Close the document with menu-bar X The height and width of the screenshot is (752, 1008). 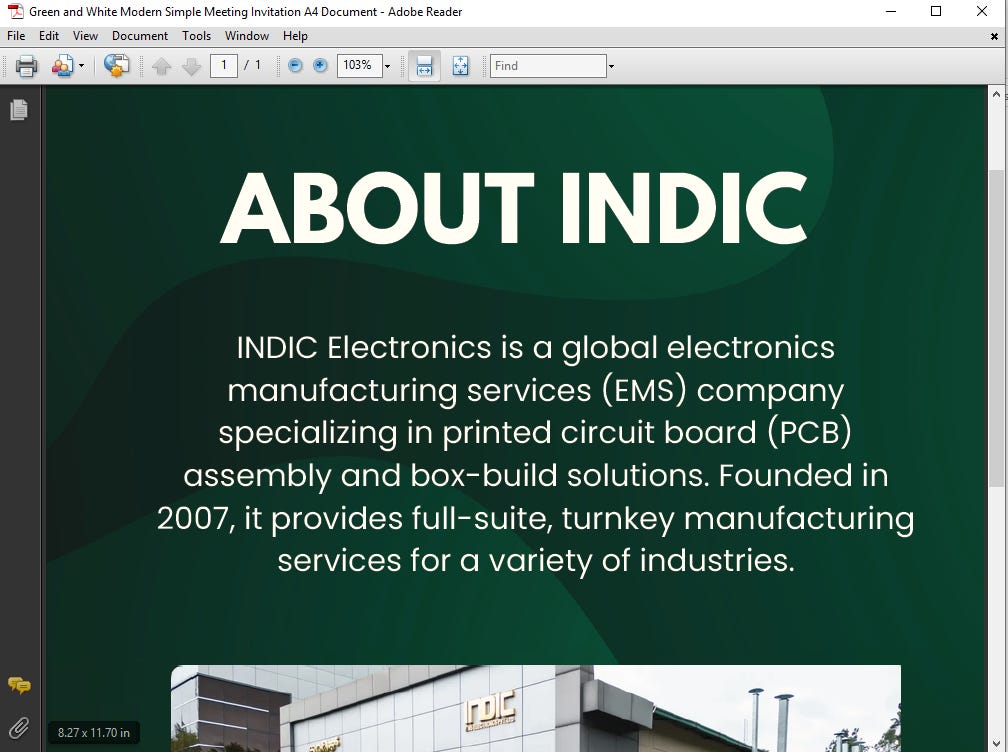pos(994,37)
